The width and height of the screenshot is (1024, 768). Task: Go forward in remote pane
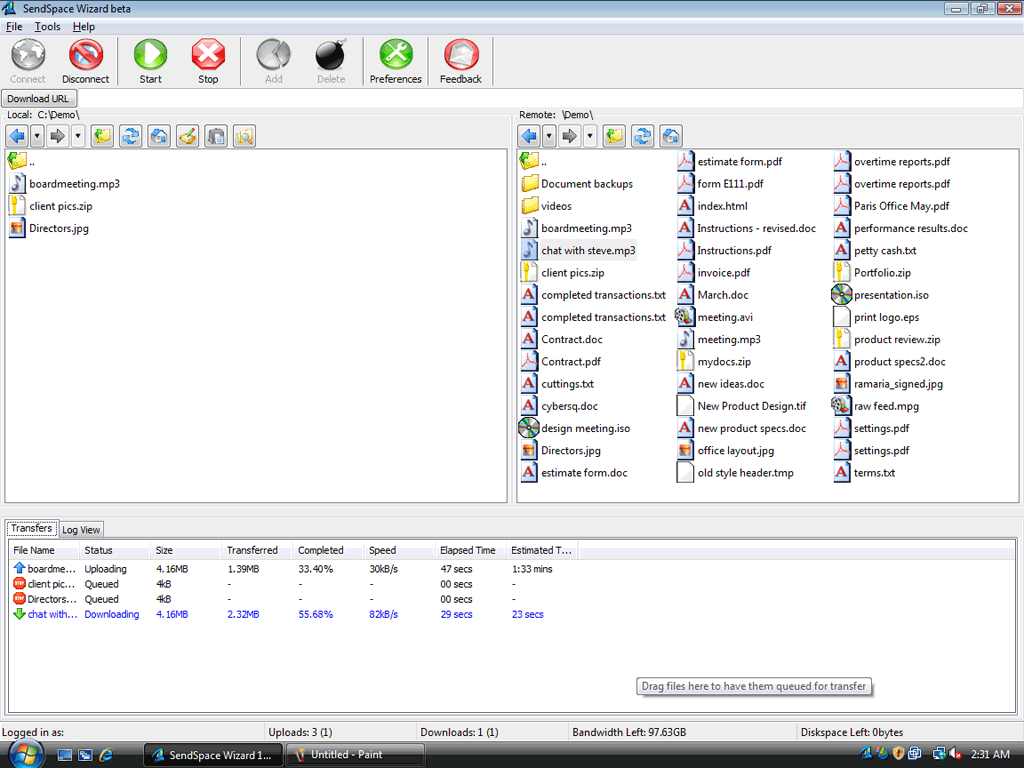[569, 136]
